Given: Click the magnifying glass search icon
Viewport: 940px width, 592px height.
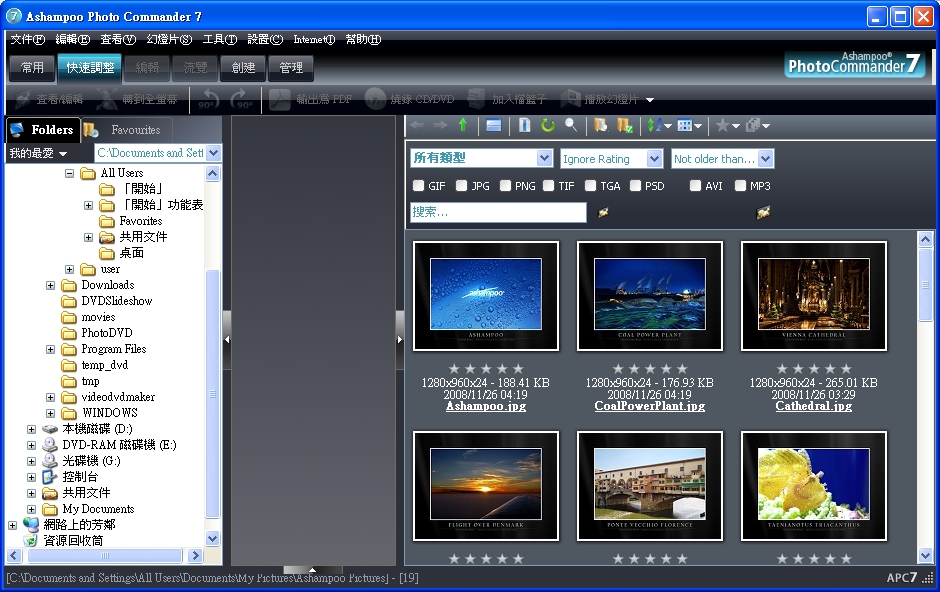Looking at the screenshot, I should coord(571,125).
